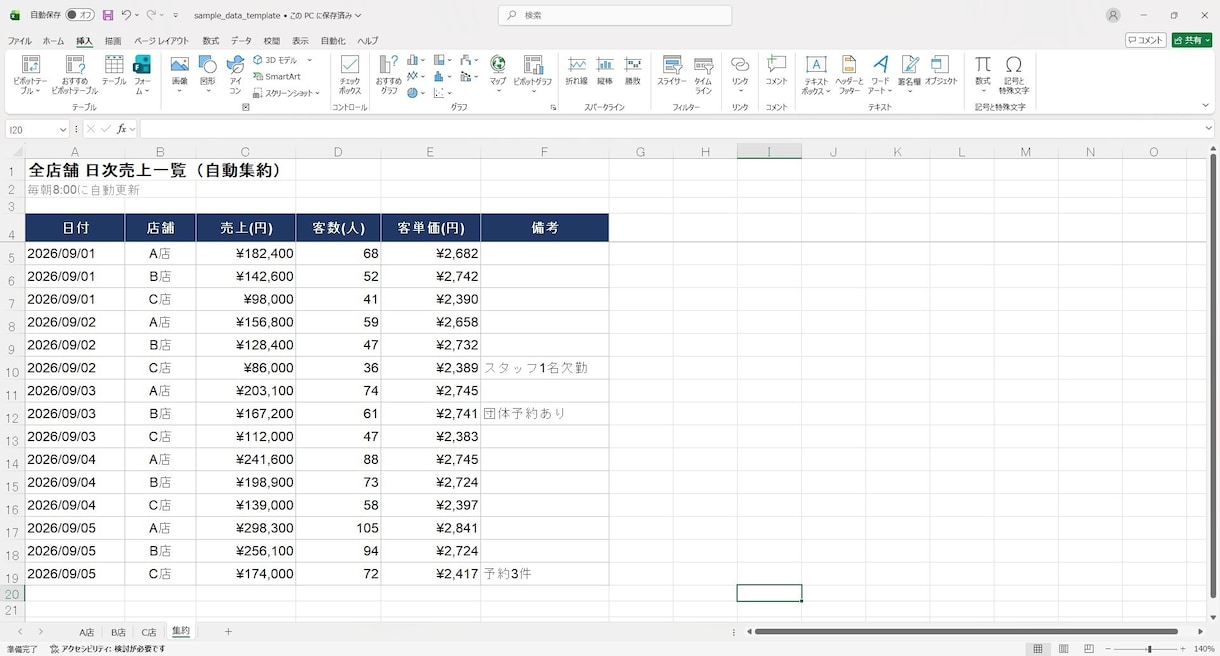Zoom in with the plus button
Screen dimensions: 1220x656
pos(1183,649)
